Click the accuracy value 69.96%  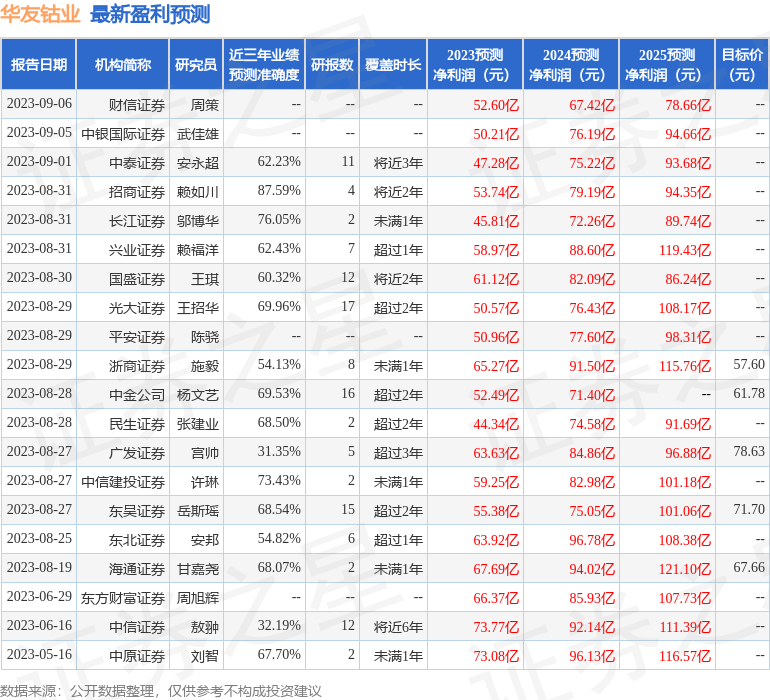[279, 307]
